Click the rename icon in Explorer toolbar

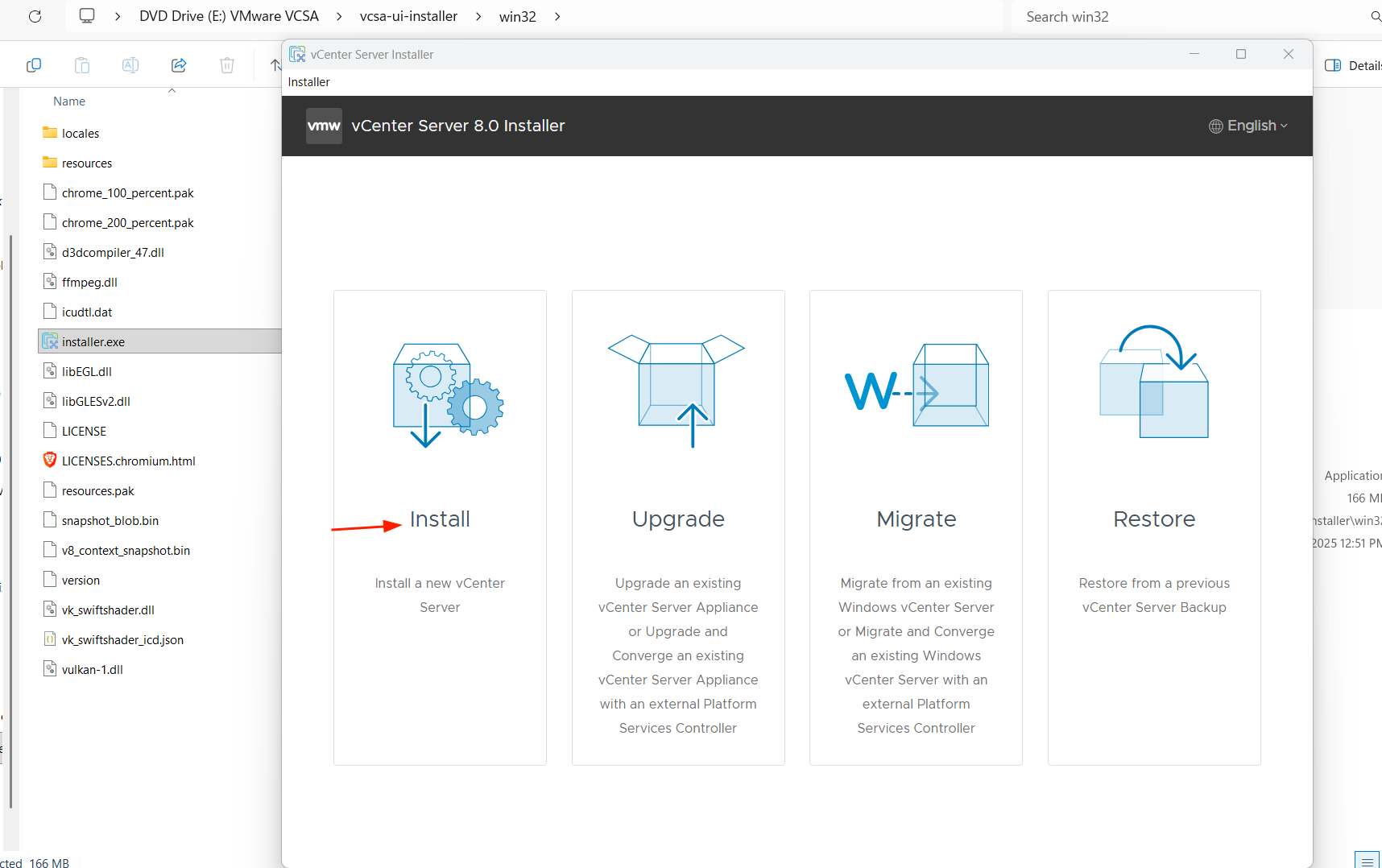(130, 65)
